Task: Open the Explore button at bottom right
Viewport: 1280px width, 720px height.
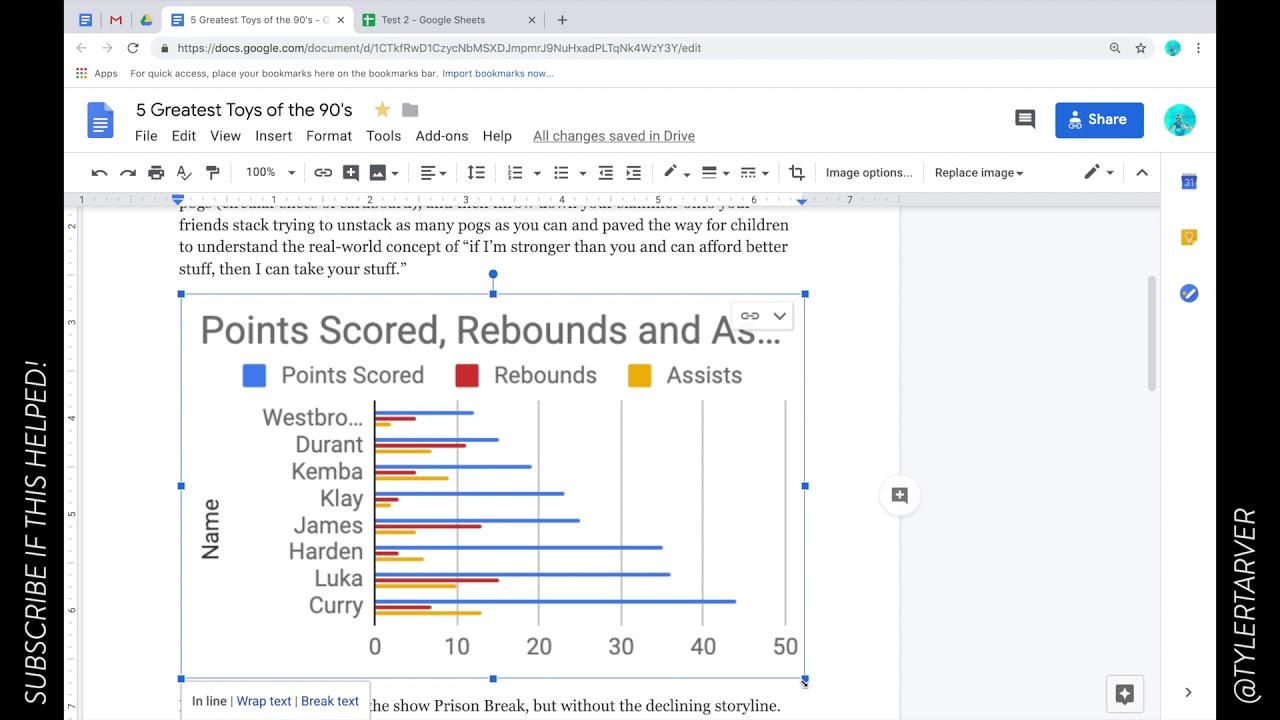Action: (x=1124, y=693)
